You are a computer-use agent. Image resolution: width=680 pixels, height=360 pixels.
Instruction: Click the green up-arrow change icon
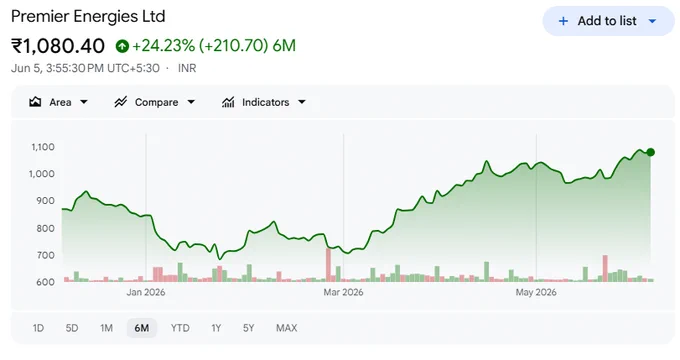[122, 46]
